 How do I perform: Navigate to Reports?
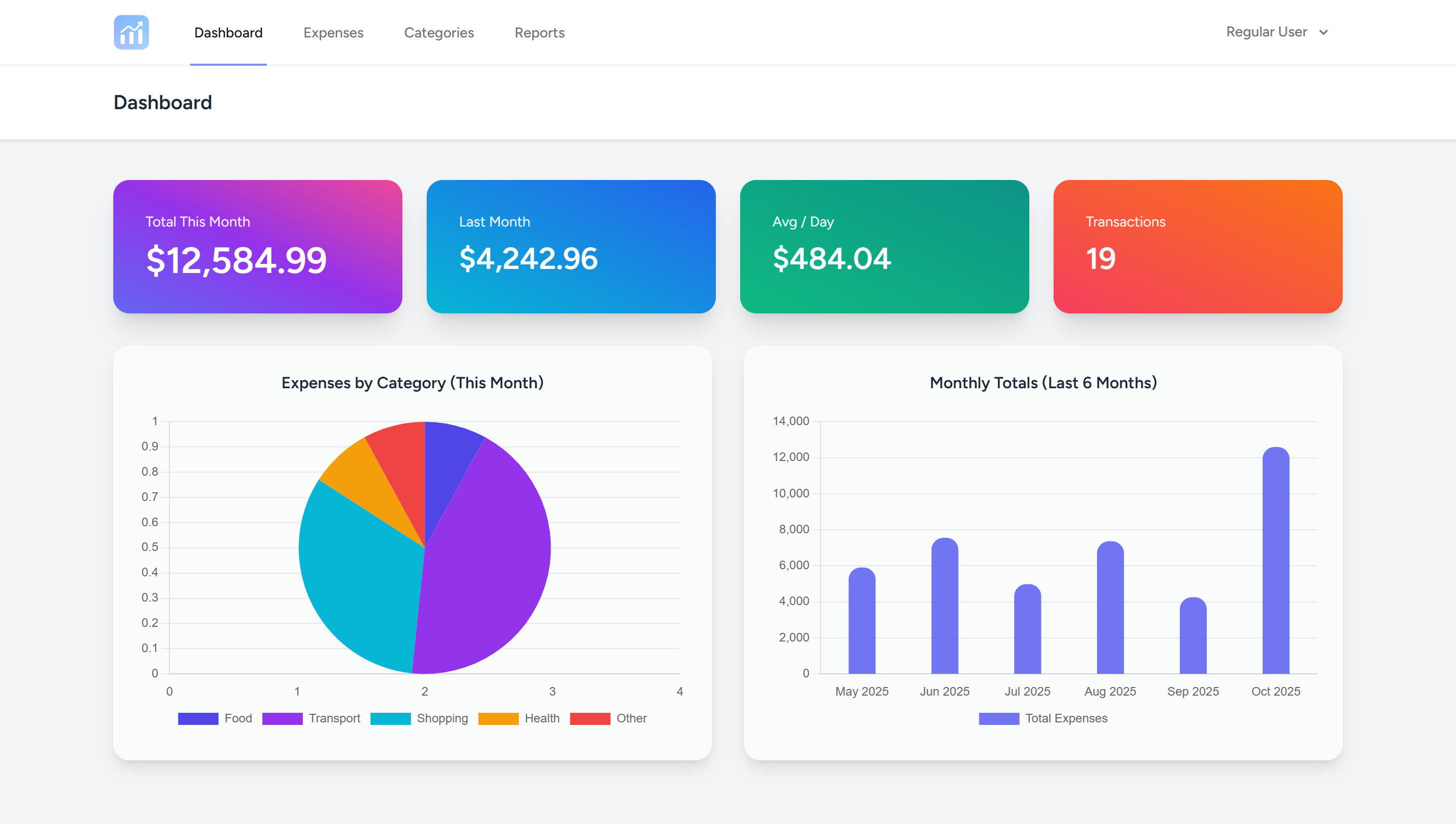point(539,33)
